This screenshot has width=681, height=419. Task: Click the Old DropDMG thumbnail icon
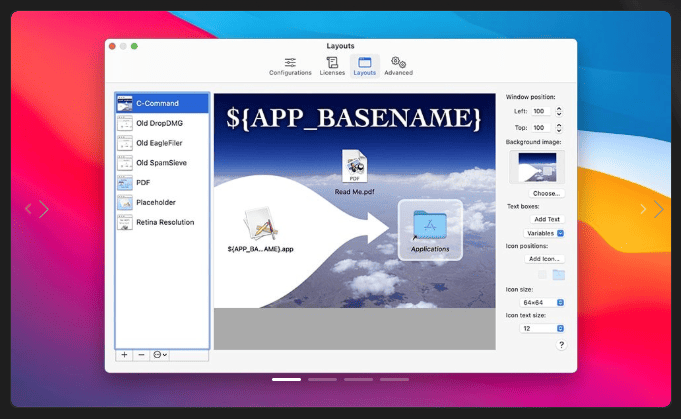tap(125, 123)
